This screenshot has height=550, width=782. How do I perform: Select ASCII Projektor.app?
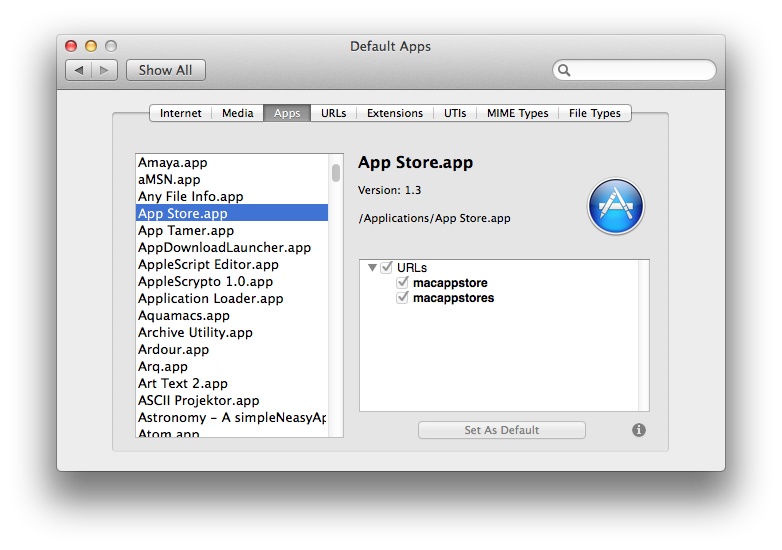pos(232,400)
